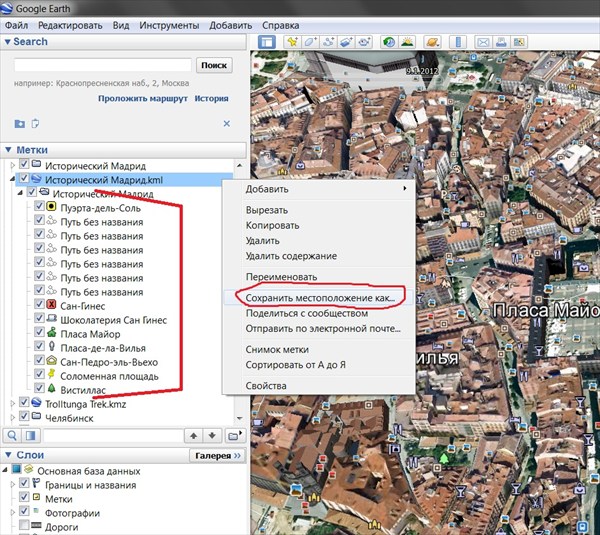
Task: Open the Справка menu
Action: 280,26
